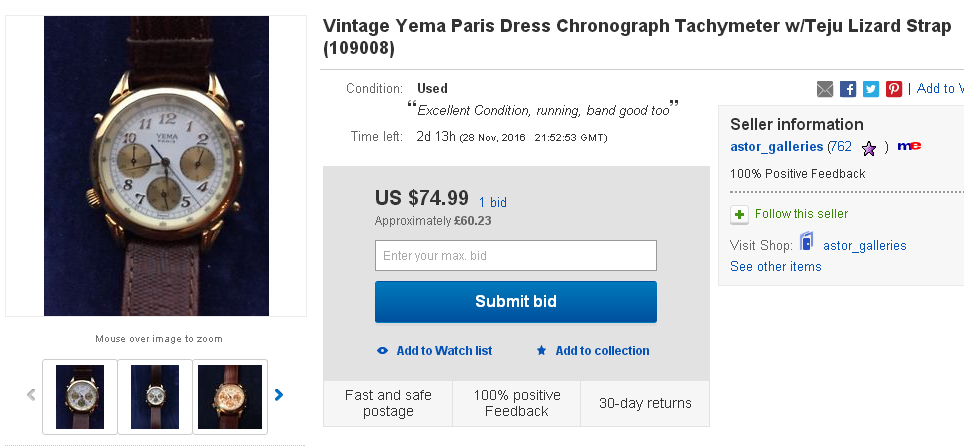Pin this listing on Pinterest
This screenshot has width=964, height=448.
(x=894, y=89)
